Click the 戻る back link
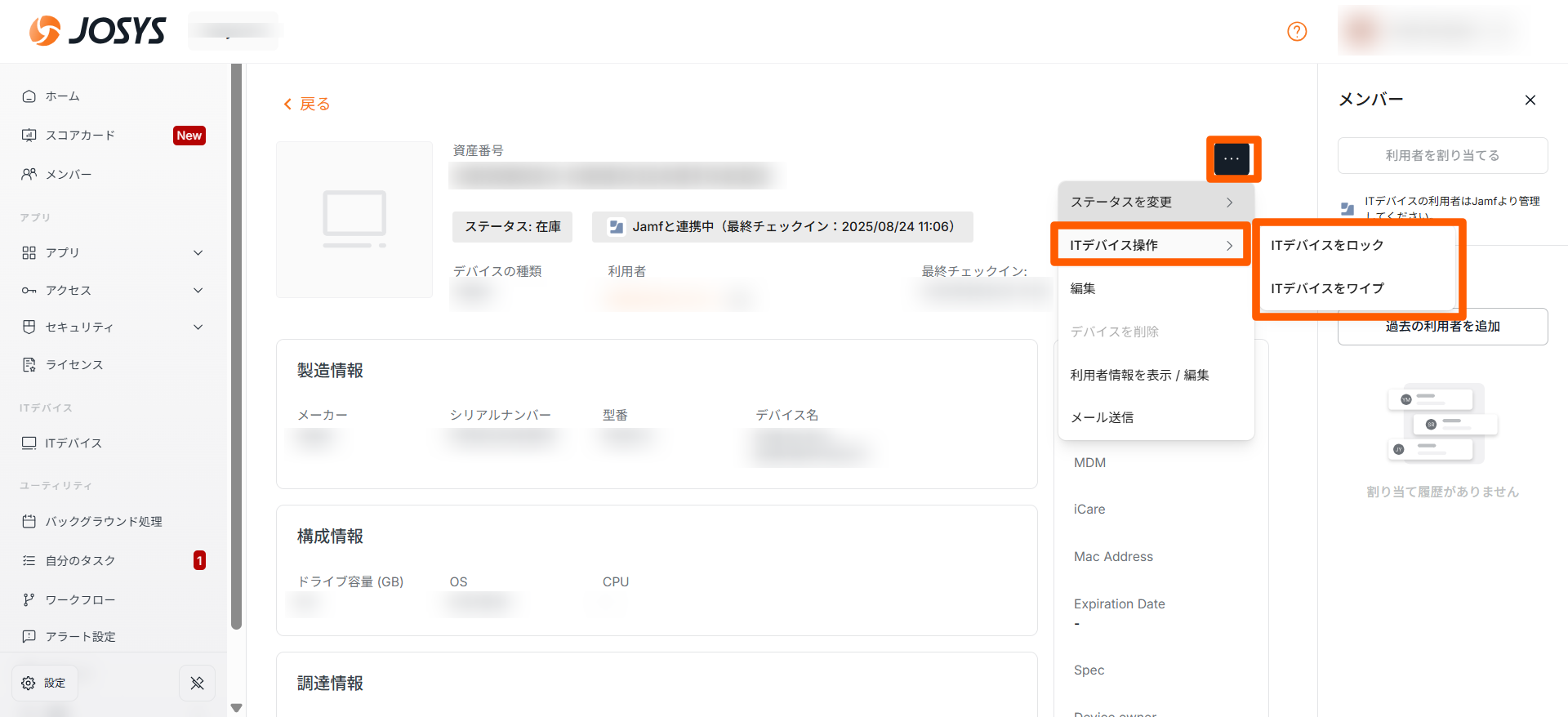The height and width of the screenshot is (717, 1568). [307, 104]
